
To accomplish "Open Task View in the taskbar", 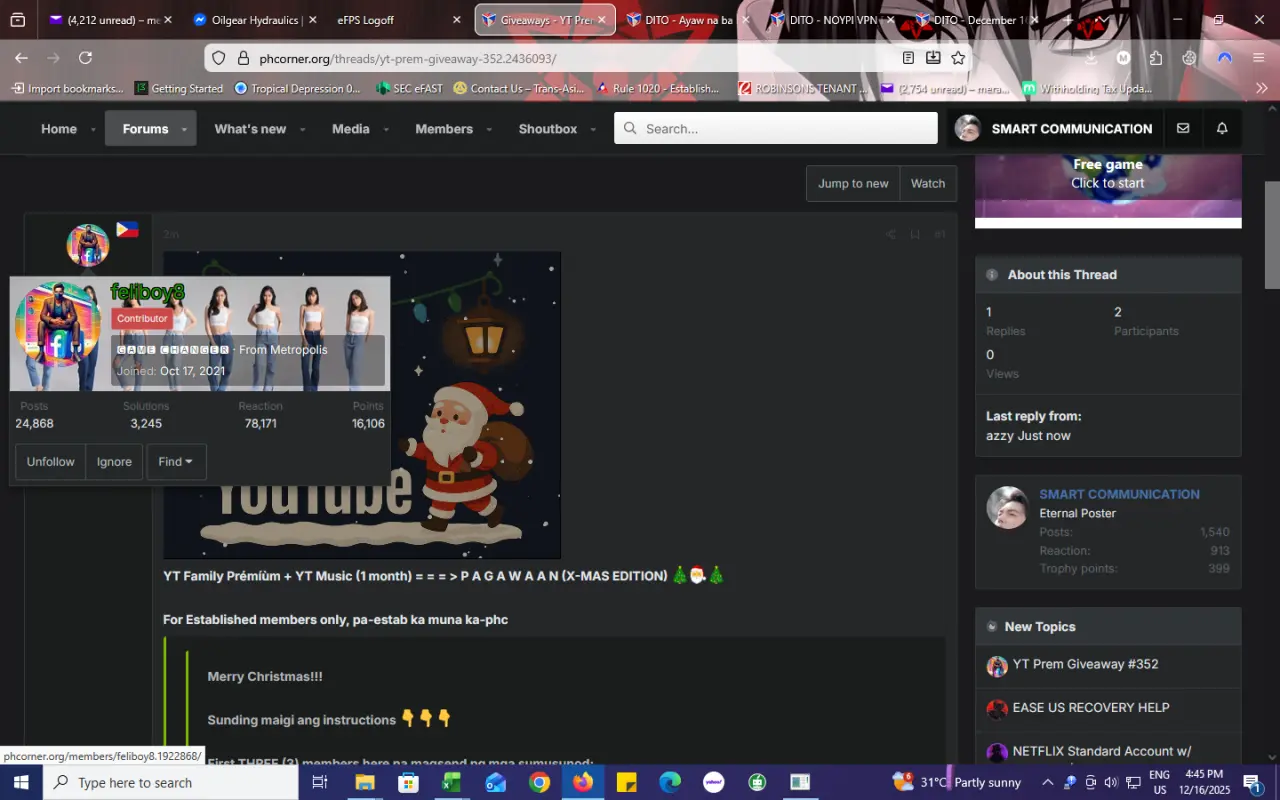I will [320, 782].
